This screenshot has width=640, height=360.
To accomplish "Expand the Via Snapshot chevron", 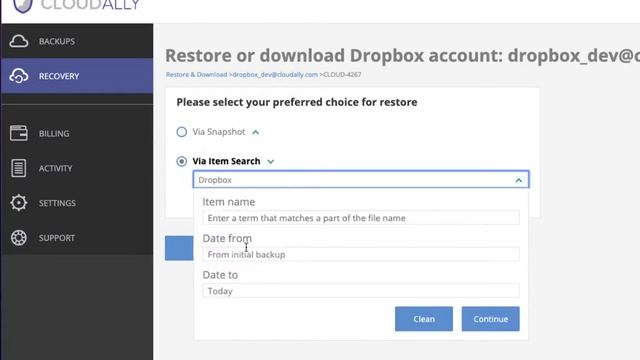I will coord(256,132).
